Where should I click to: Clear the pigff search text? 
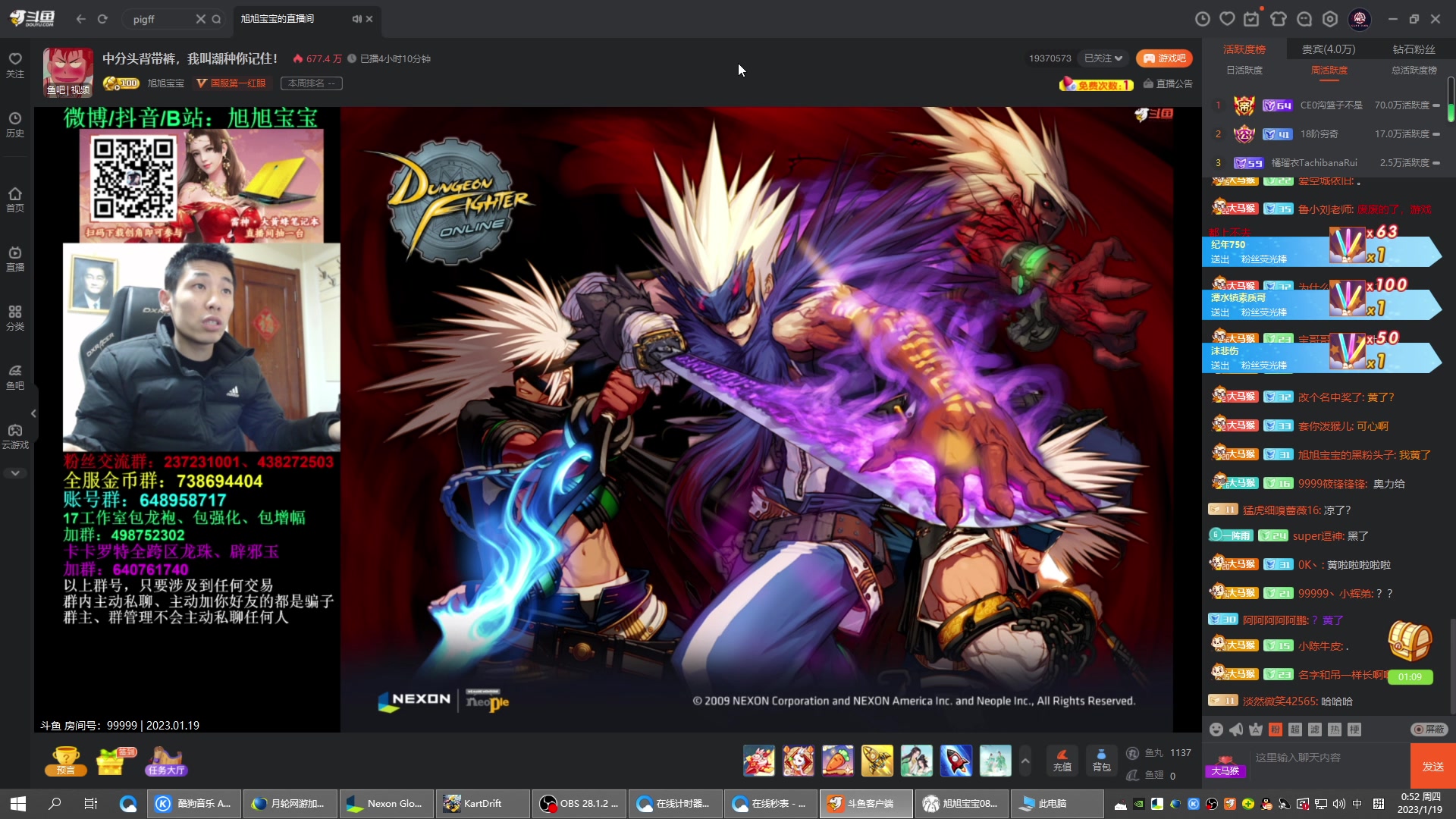click(x=200, y=19)
